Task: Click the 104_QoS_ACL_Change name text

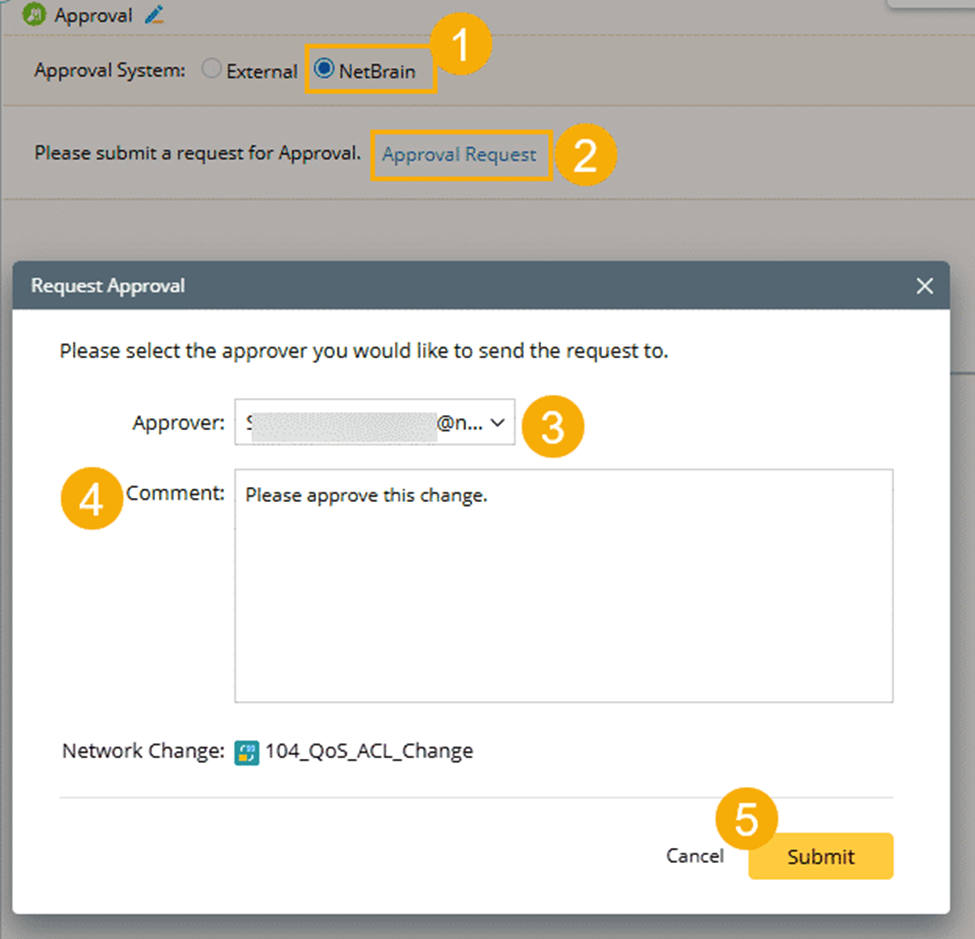Action: point(369,752)
